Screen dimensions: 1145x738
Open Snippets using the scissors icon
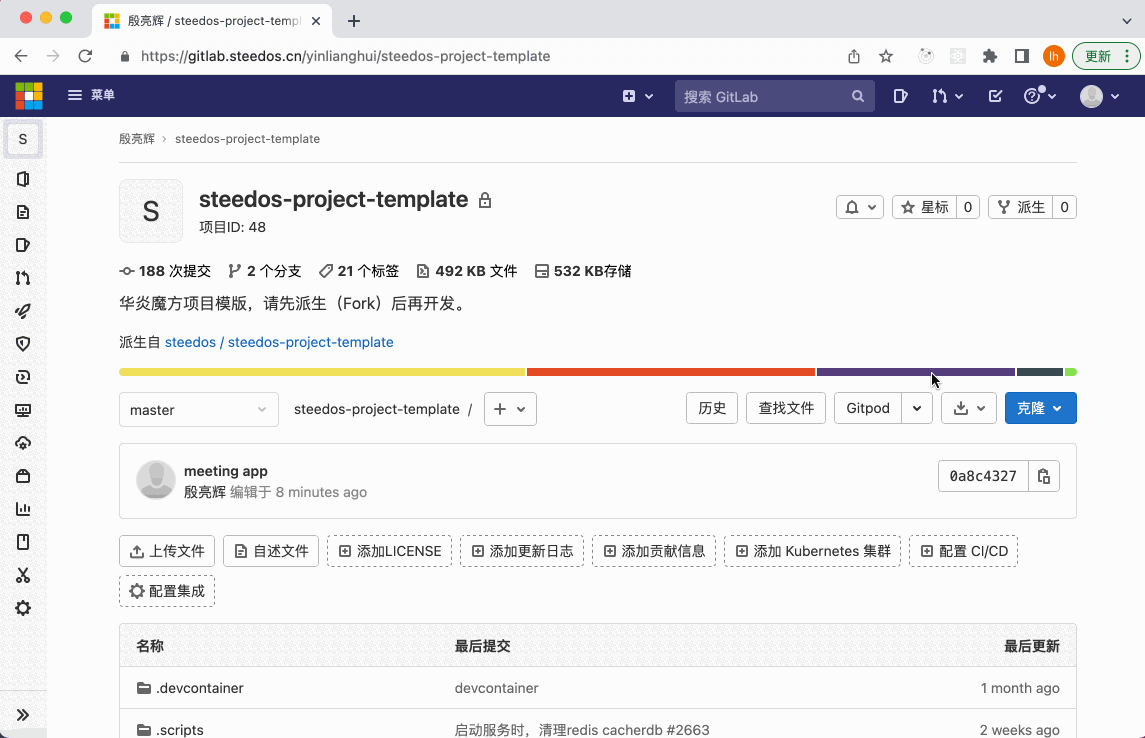click(23, 575)
